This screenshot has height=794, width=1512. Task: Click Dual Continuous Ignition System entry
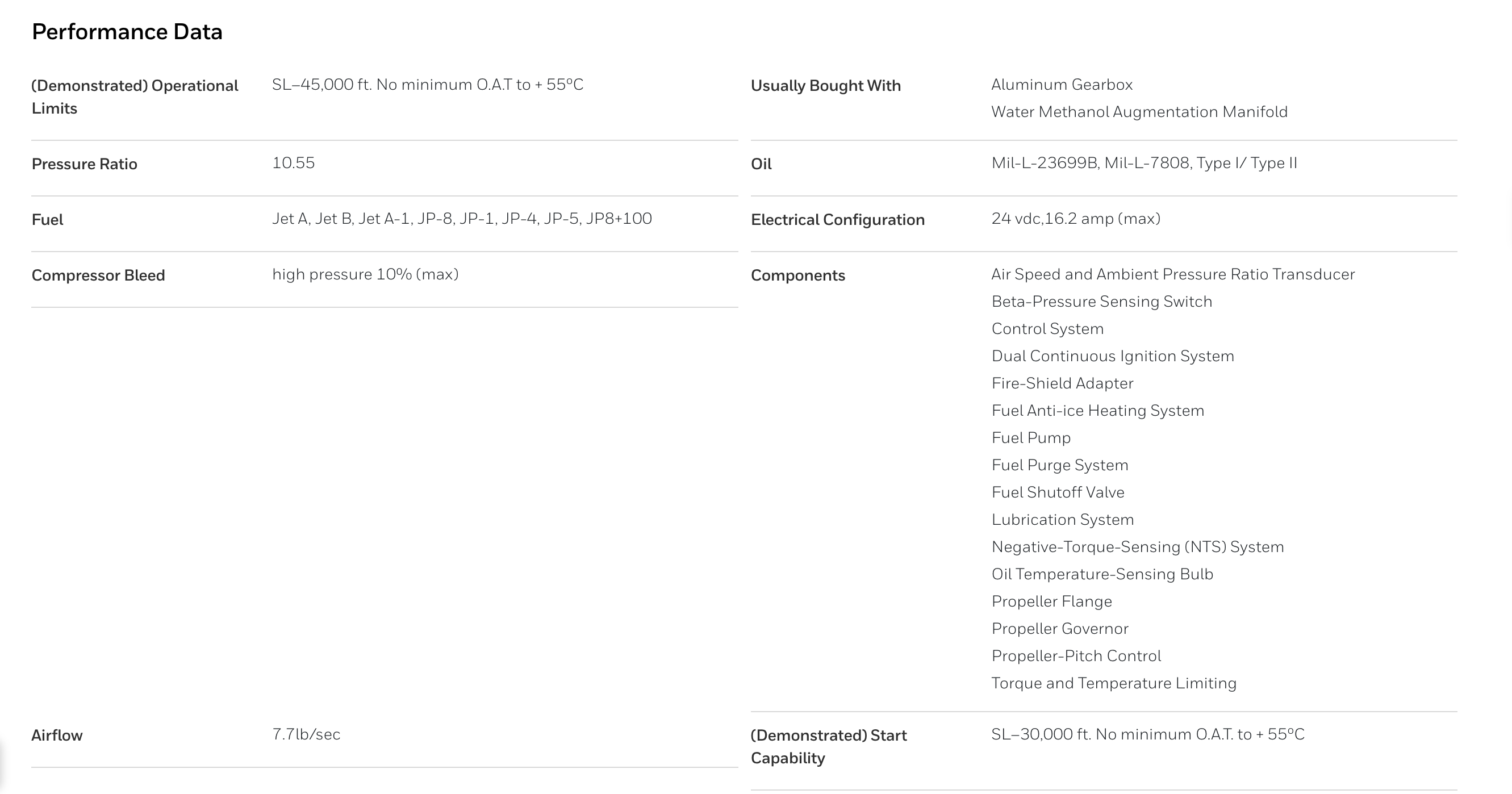click(x=1112, y=356)
